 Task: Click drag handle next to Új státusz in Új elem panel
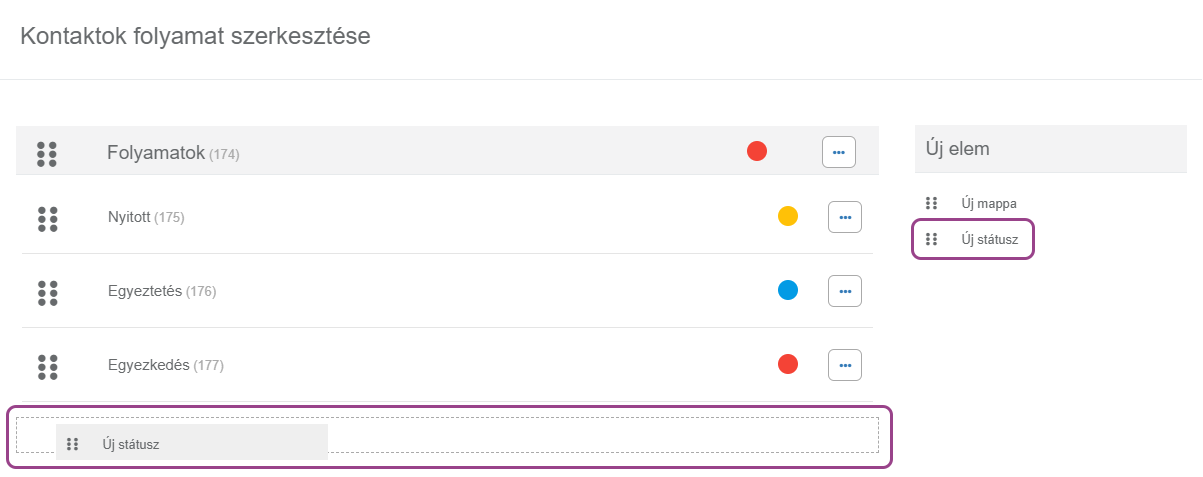click(x=931, y=239)
